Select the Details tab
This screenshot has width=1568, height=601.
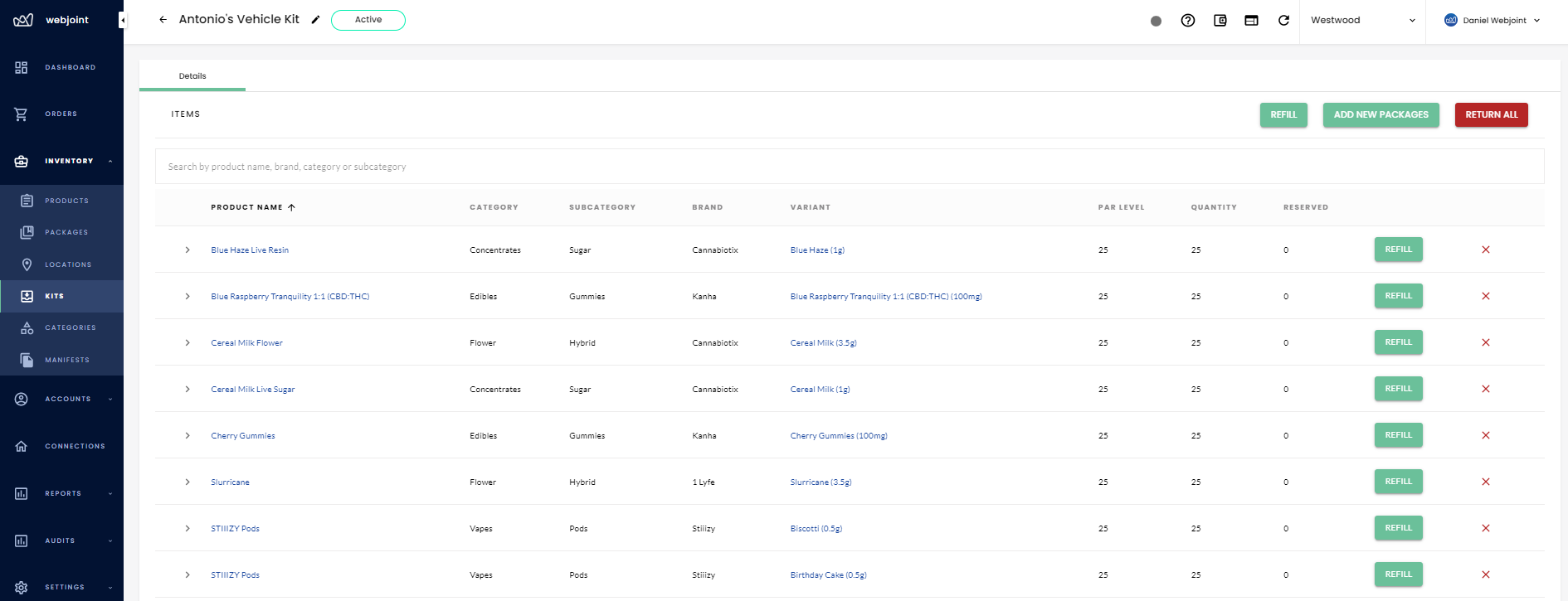point(192,76)
